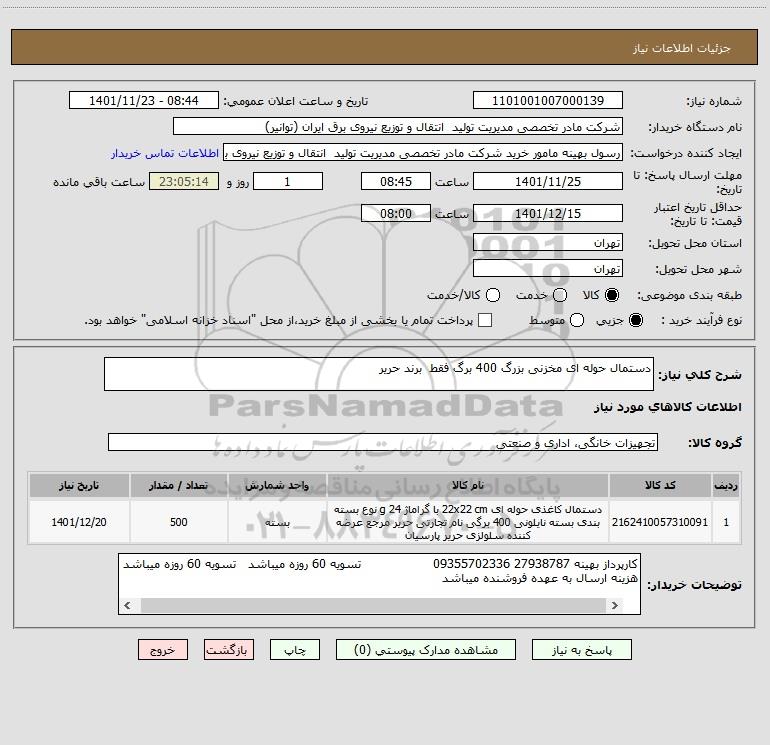Select the خدمت radio button
The image size is (770, 745).
click(x=560, y=295)
